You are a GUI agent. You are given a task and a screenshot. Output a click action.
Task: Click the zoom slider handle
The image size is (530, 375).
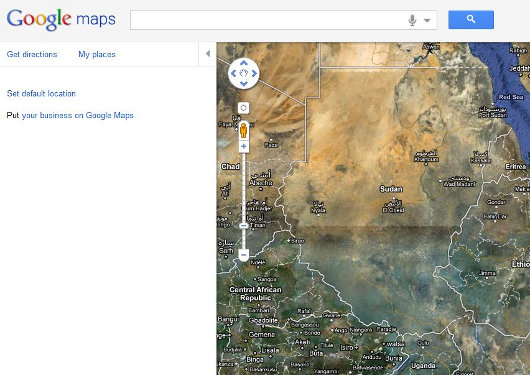click(x=244, y=226)
